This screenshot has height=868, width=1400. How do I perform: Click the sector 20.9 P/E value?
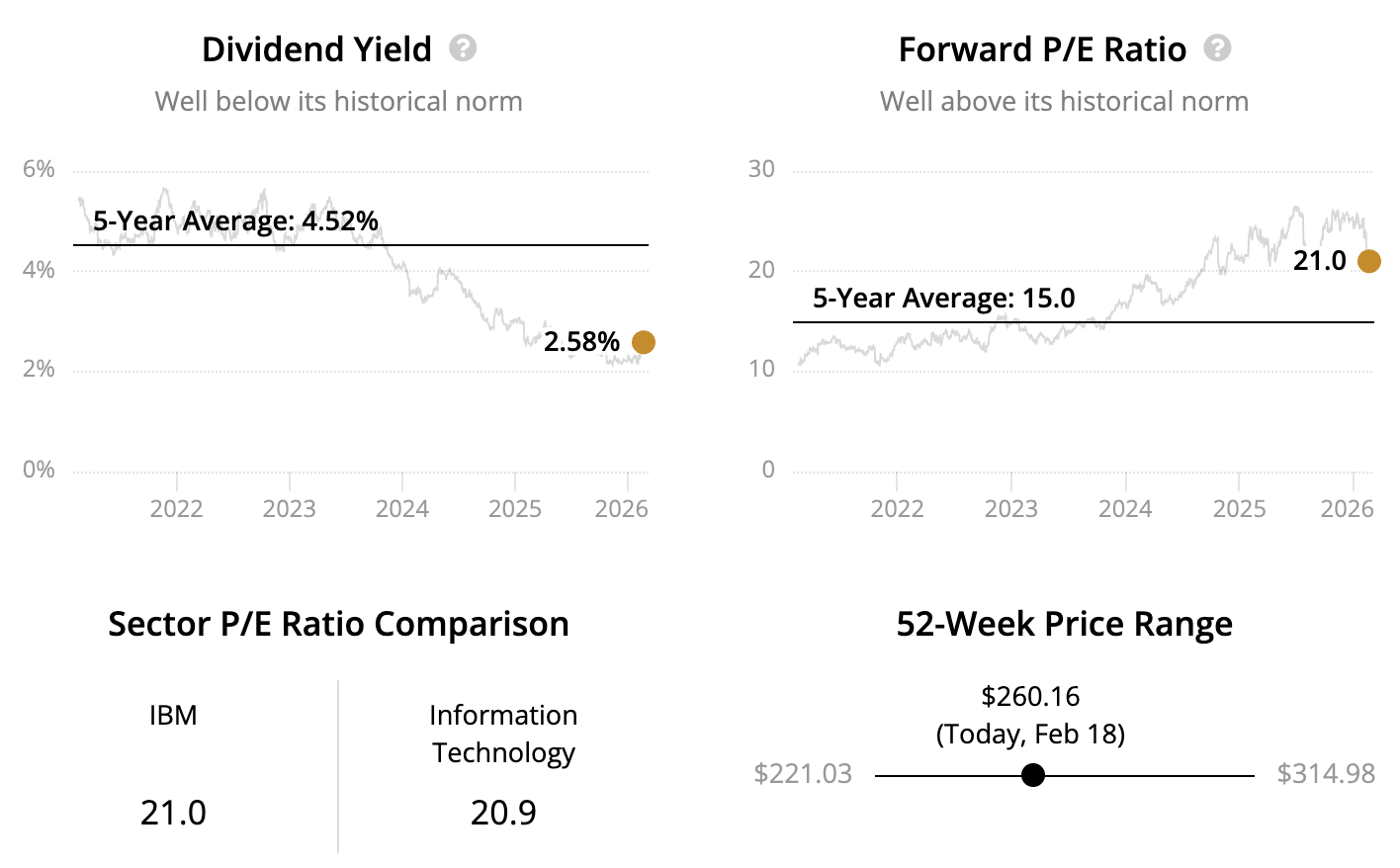503,813
